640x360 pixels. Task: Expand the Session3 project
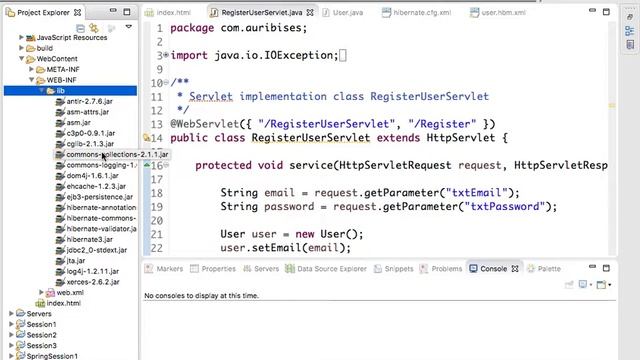tap(11, 345)
